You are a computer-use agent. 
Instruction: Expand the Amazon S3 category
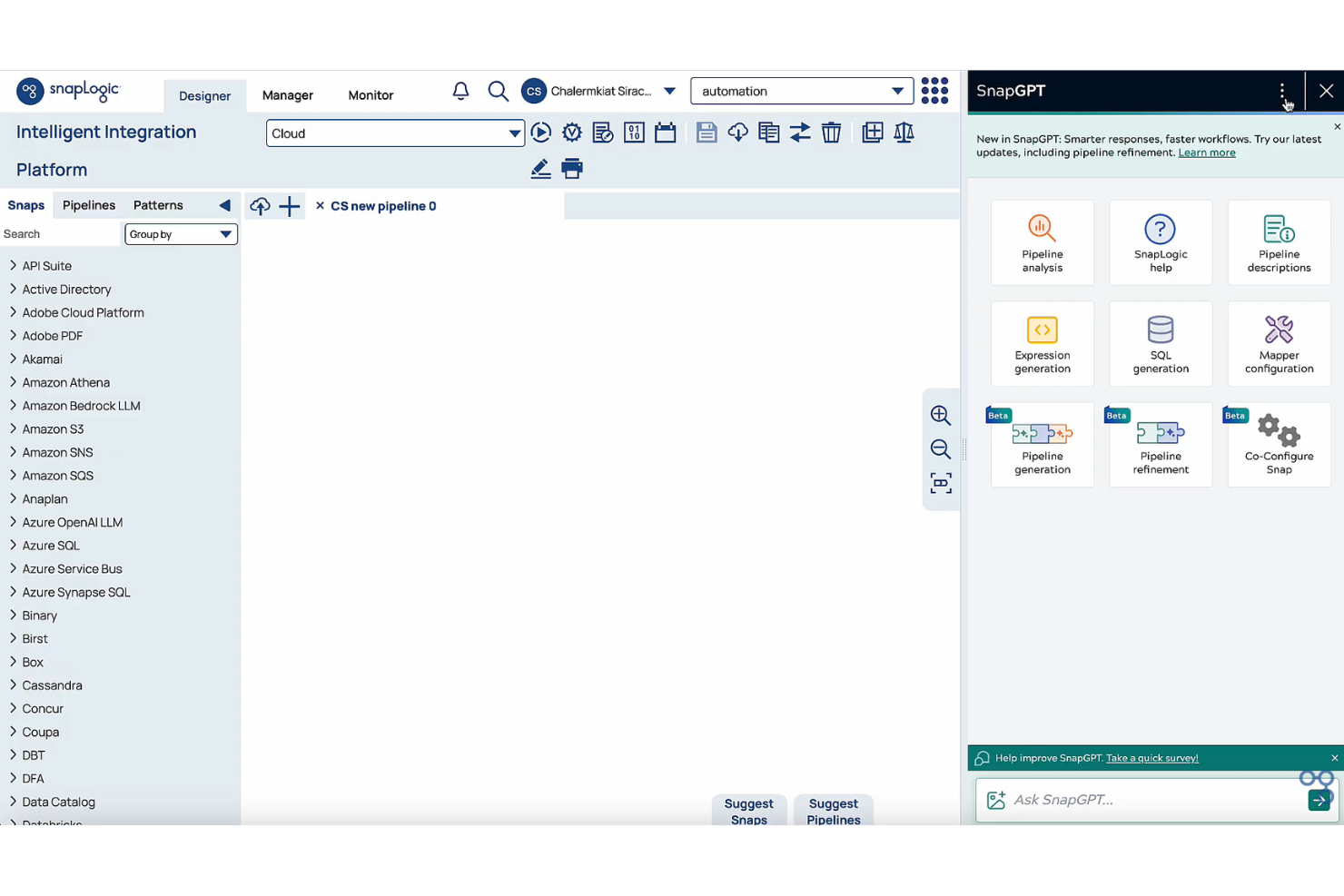point(13,428)
